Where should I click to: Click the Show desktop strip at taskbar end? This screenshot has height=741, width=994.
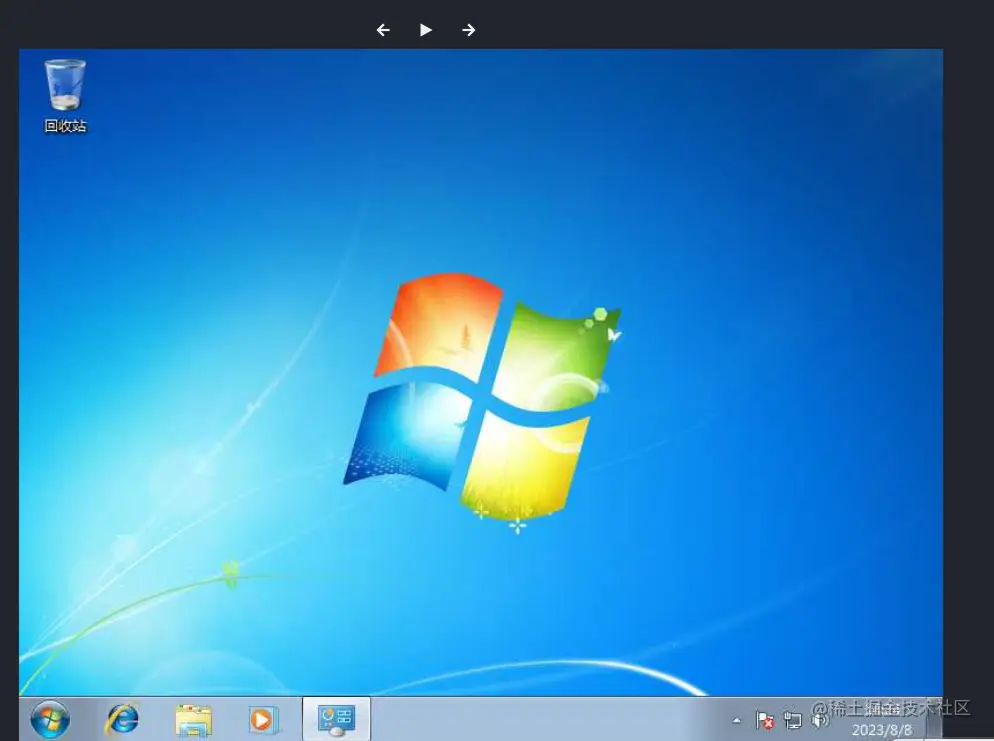tap(934, 720)
